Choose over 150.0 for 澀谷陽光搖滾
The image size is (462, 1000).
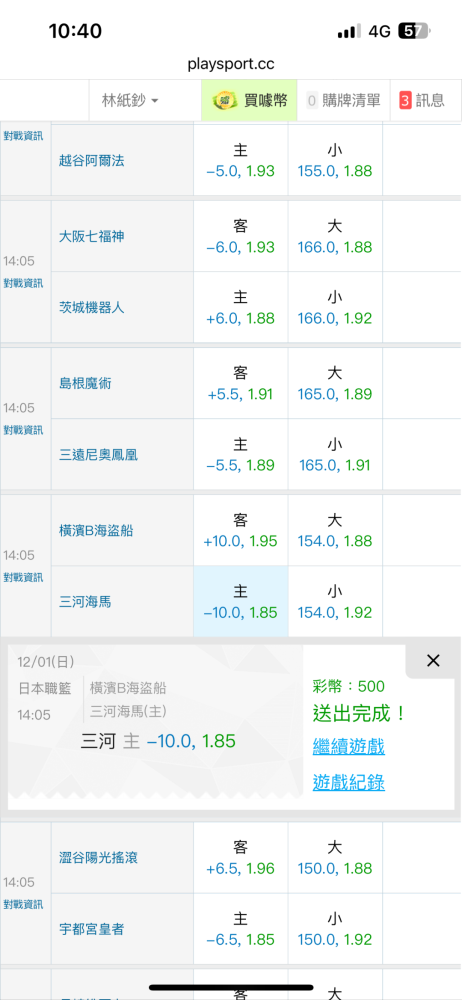click(335, 858)
